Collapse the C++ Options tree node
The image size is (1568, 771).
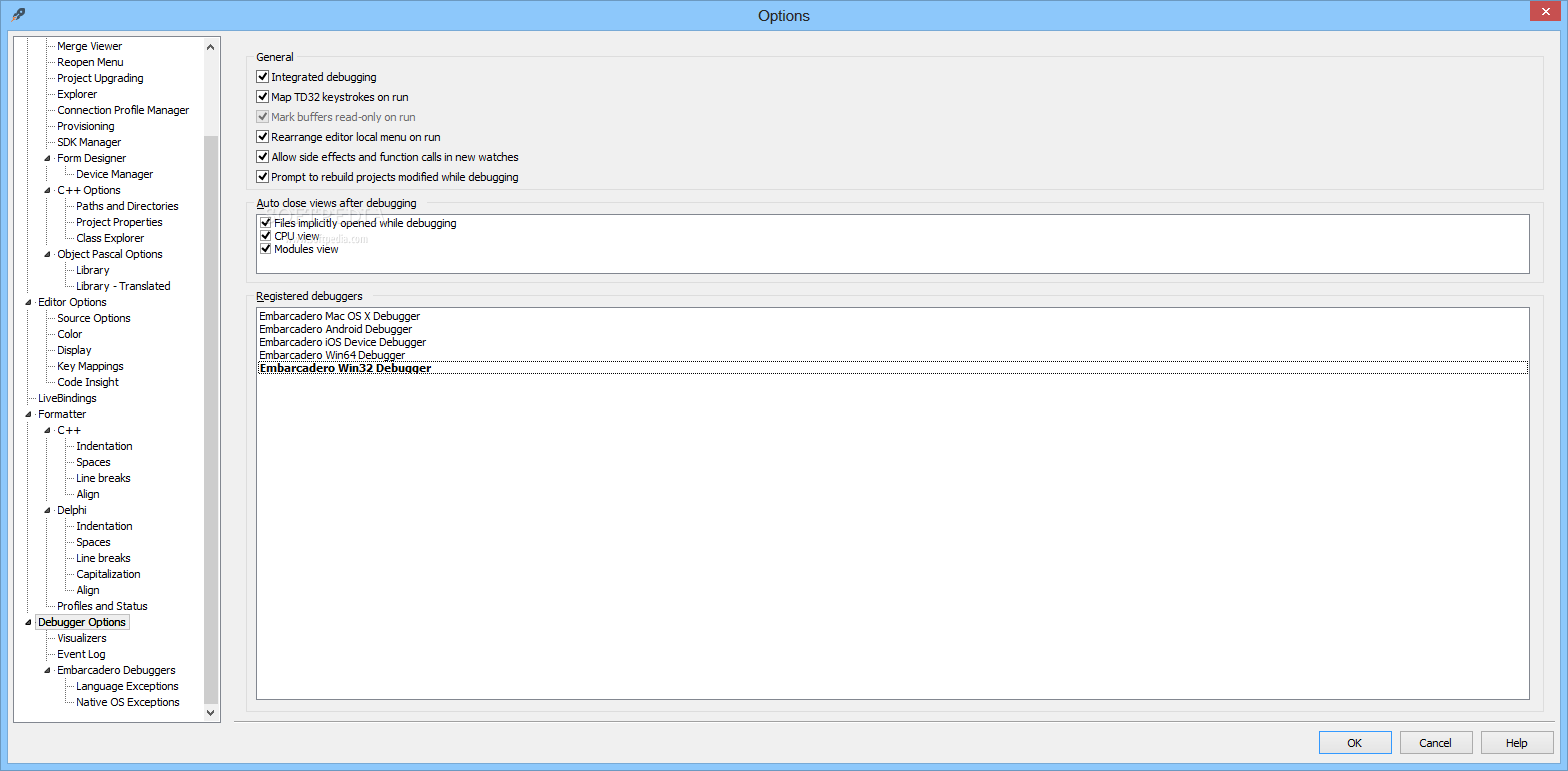click(48, 190)
